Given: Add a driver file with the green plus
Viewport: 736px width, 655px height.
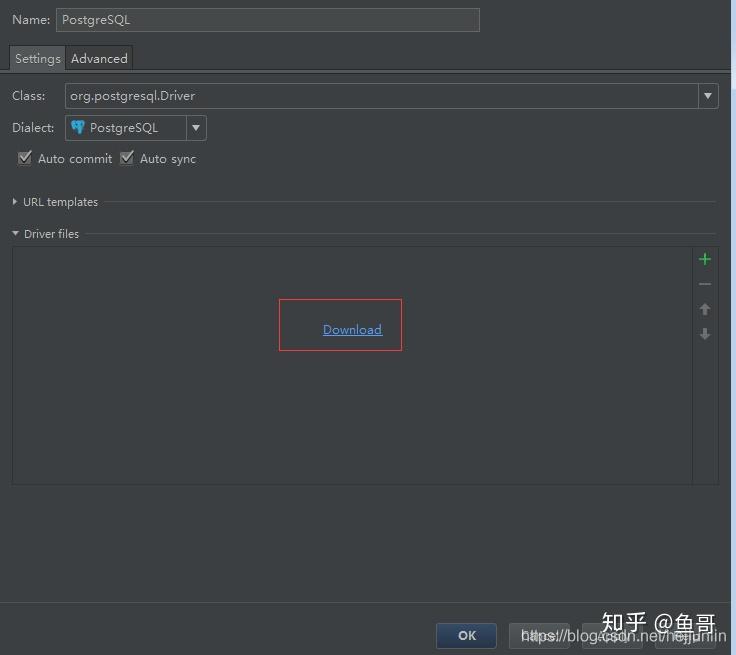Looking at the screenshot, I should [x=705, y=259].
